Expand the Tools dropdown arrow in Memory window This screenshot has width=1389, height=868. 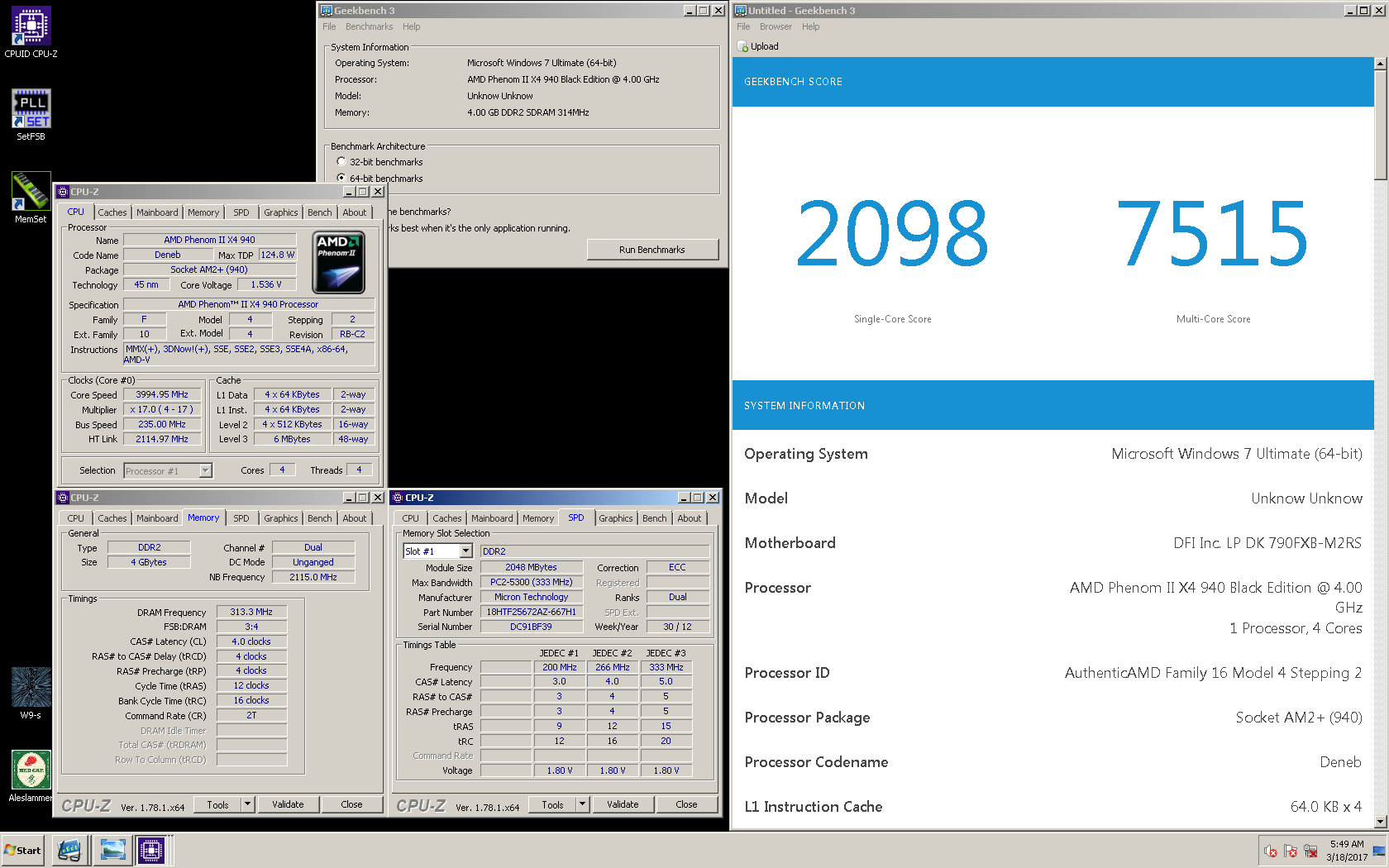247,804
